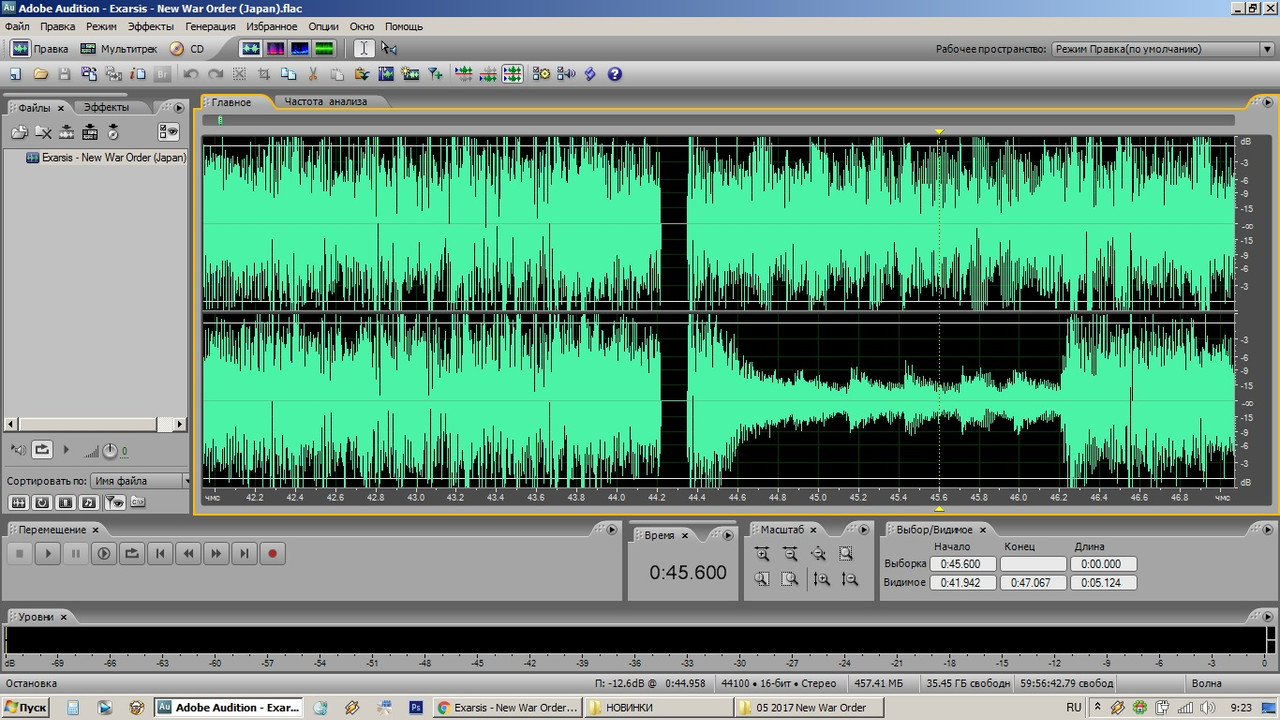1280x720 pixels.
Task: Toggle show audio files filter
Action: [x=18, y=502]
